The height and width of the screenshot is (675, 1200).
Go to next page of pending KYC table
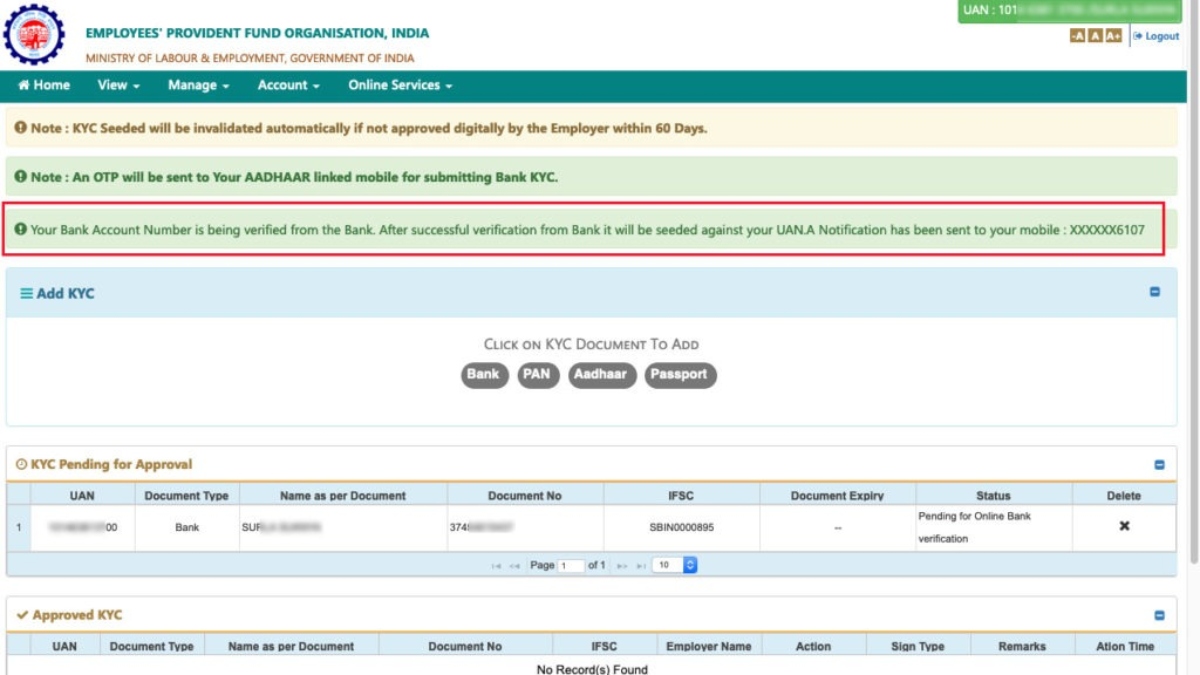(620, 566)
